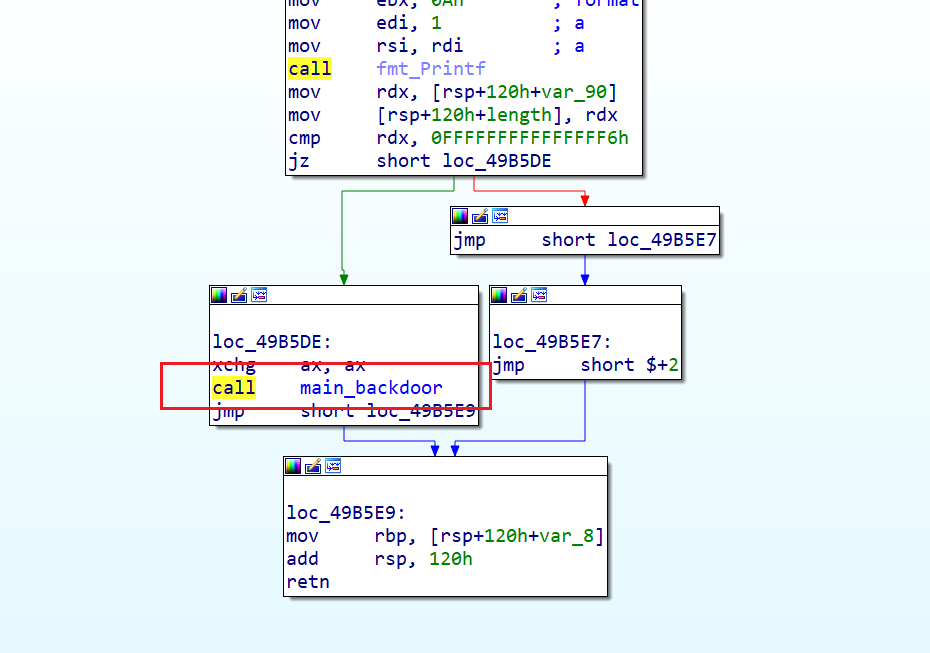Click graph icon of loc_49B5DE node
This screenshot has width=930, height=653.
click(x=259, y=295)
